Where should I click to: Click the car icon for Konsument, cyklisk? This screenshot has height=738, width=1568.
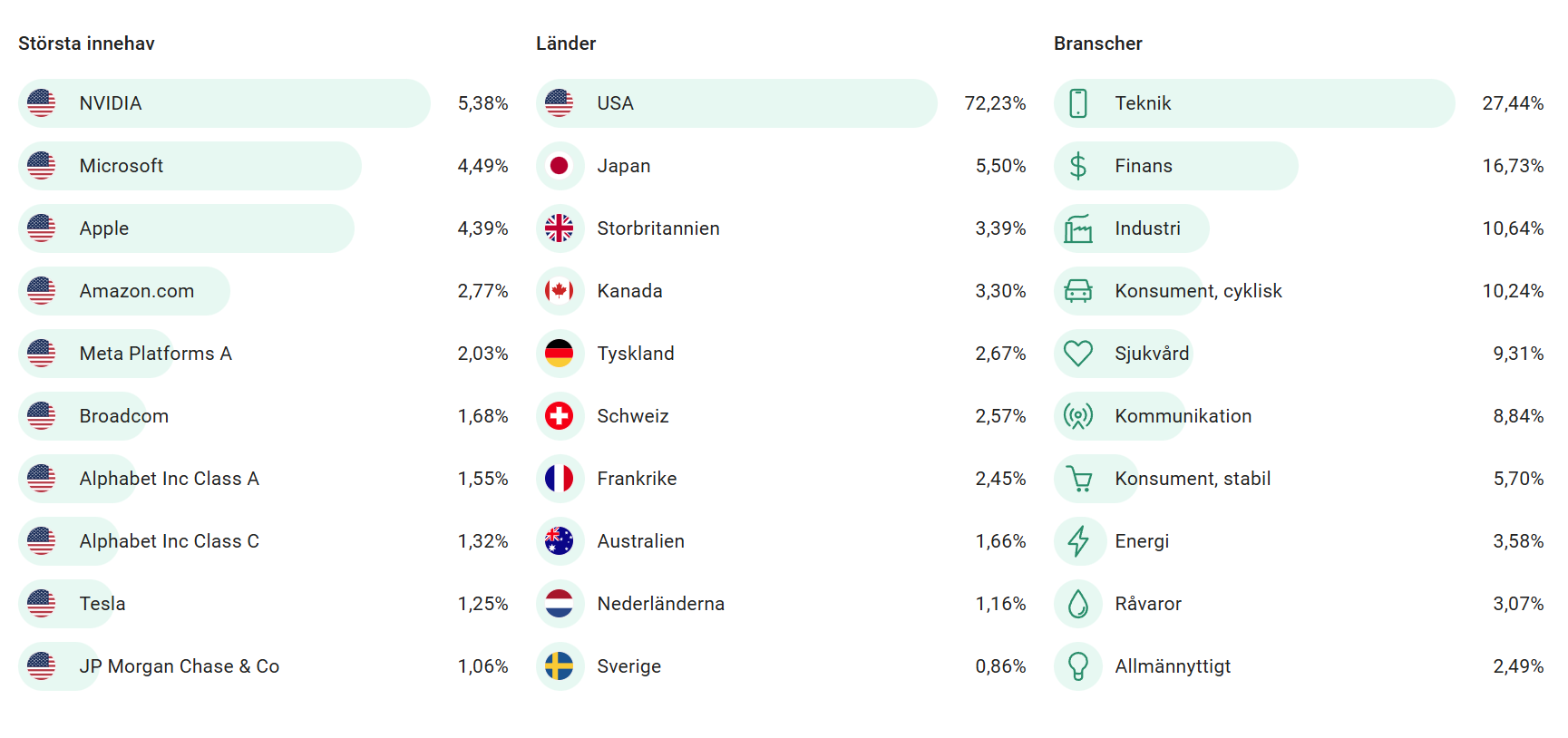pyautogui.click(x=1077, y=291)
